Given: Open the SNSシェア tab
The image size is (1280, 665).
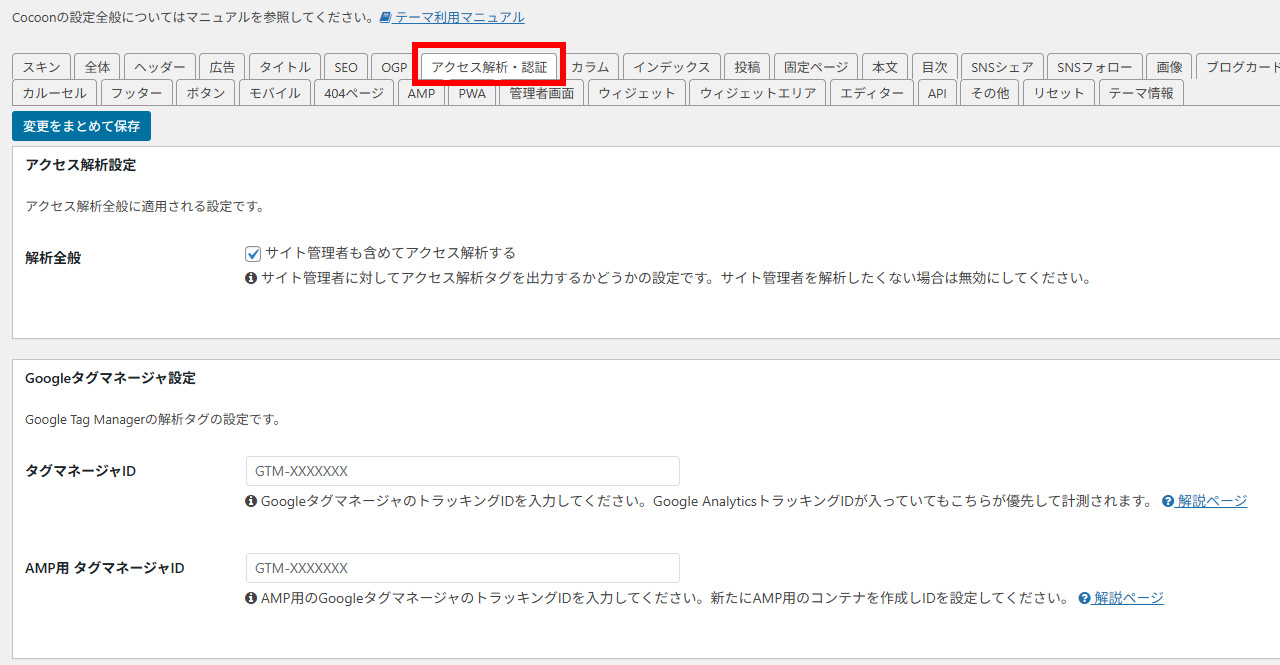Looking at the screenshot, I should point(1001,66).
